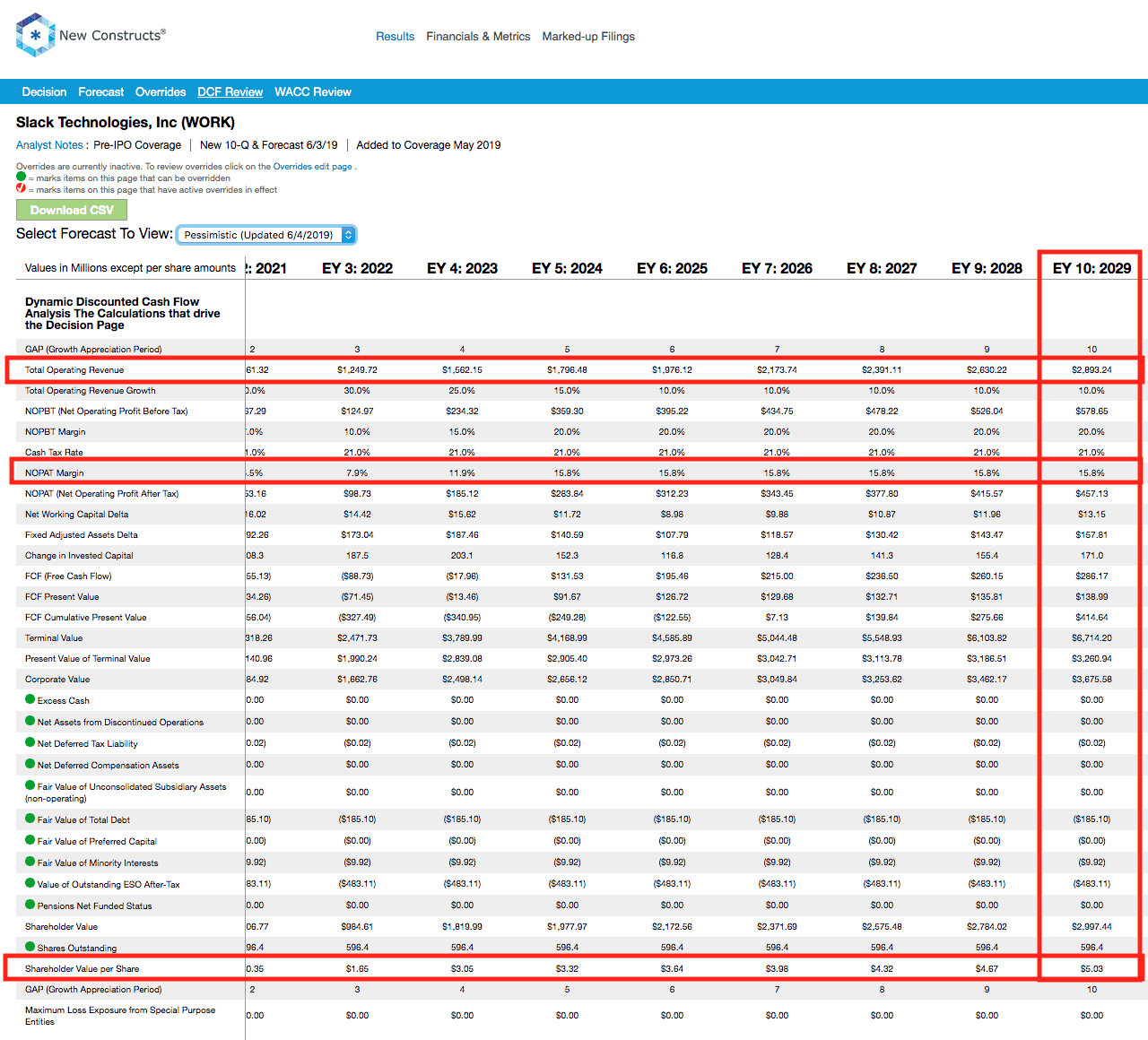This screenshot has height=1040, width=1148.
Task: Click the Slack Technologies, Inc (WORK) heading
Action: coord(126,123)
